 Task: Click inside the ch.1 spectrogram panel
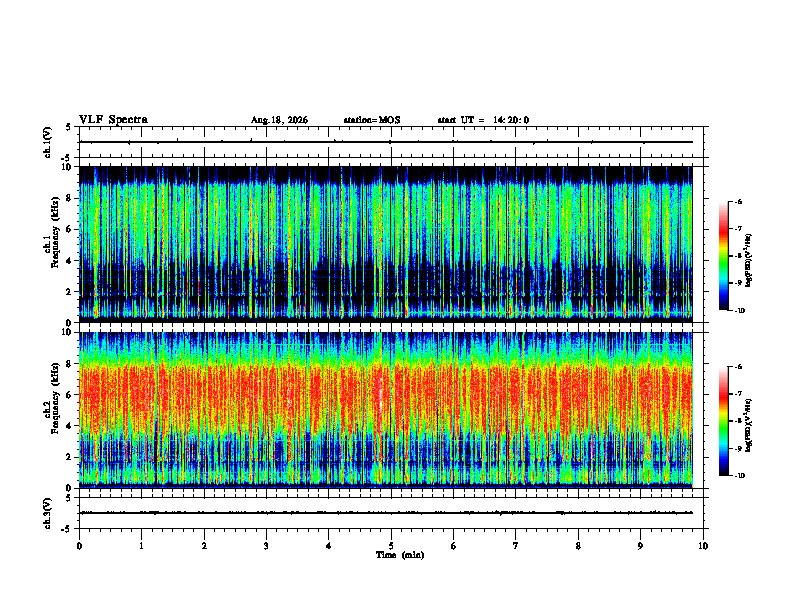click(386, 244)
